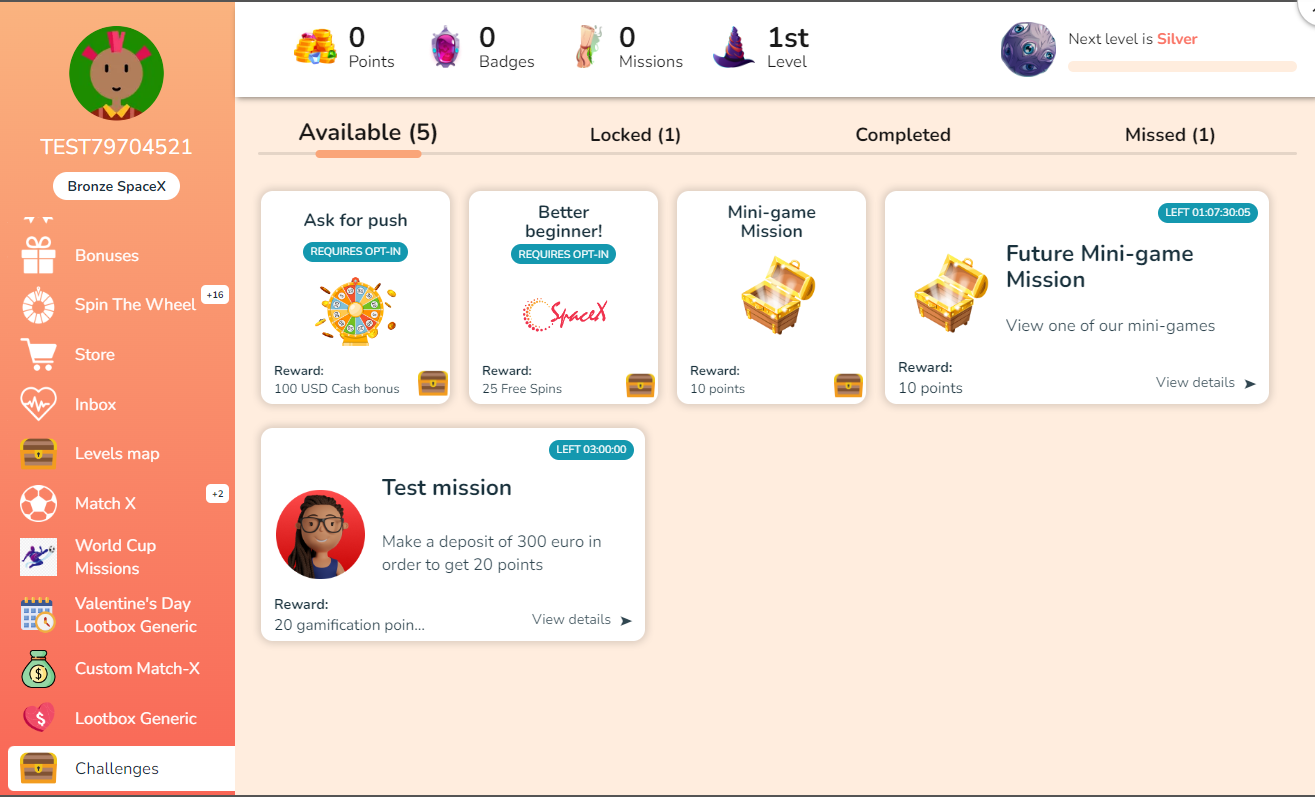The image size is (1315, 797).
Task: Click the Silver level progress bar
Action: click(1182, 67)
